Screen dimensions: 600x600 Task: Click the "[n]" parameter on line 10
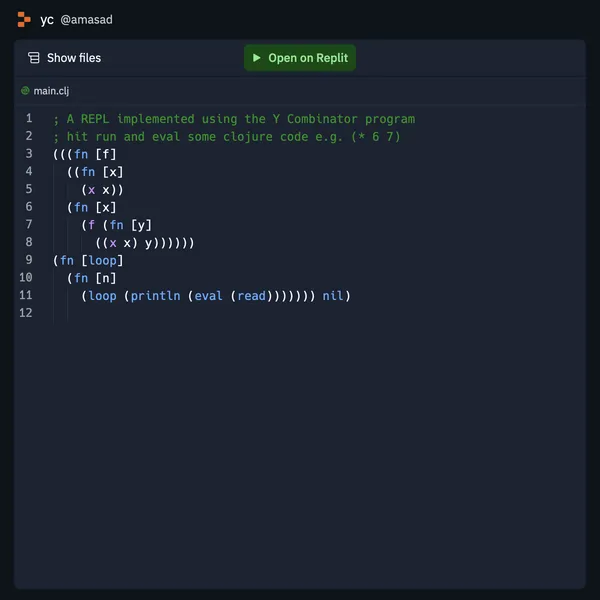pos(106,278)
